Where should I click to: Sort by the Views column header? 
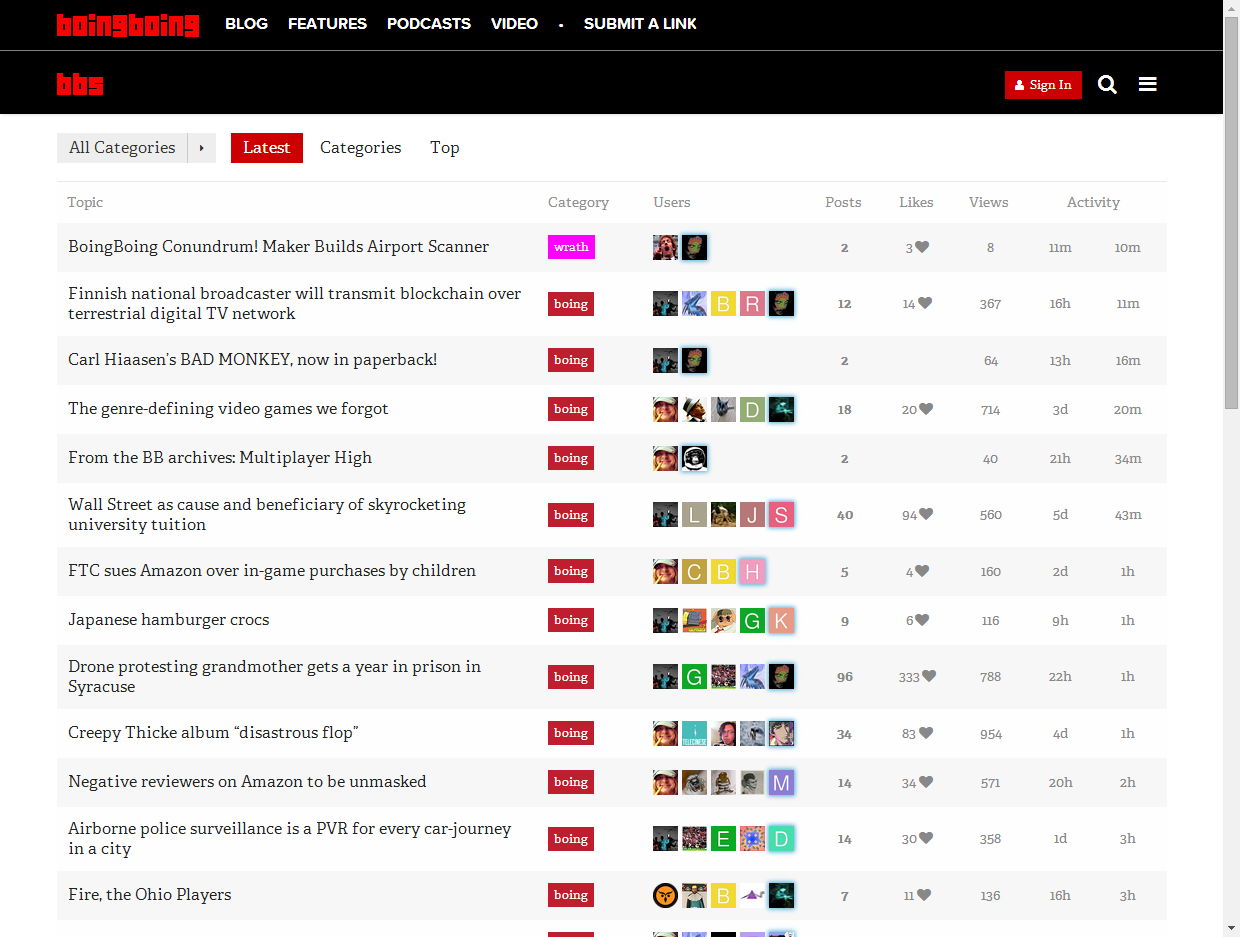point(988,202)
